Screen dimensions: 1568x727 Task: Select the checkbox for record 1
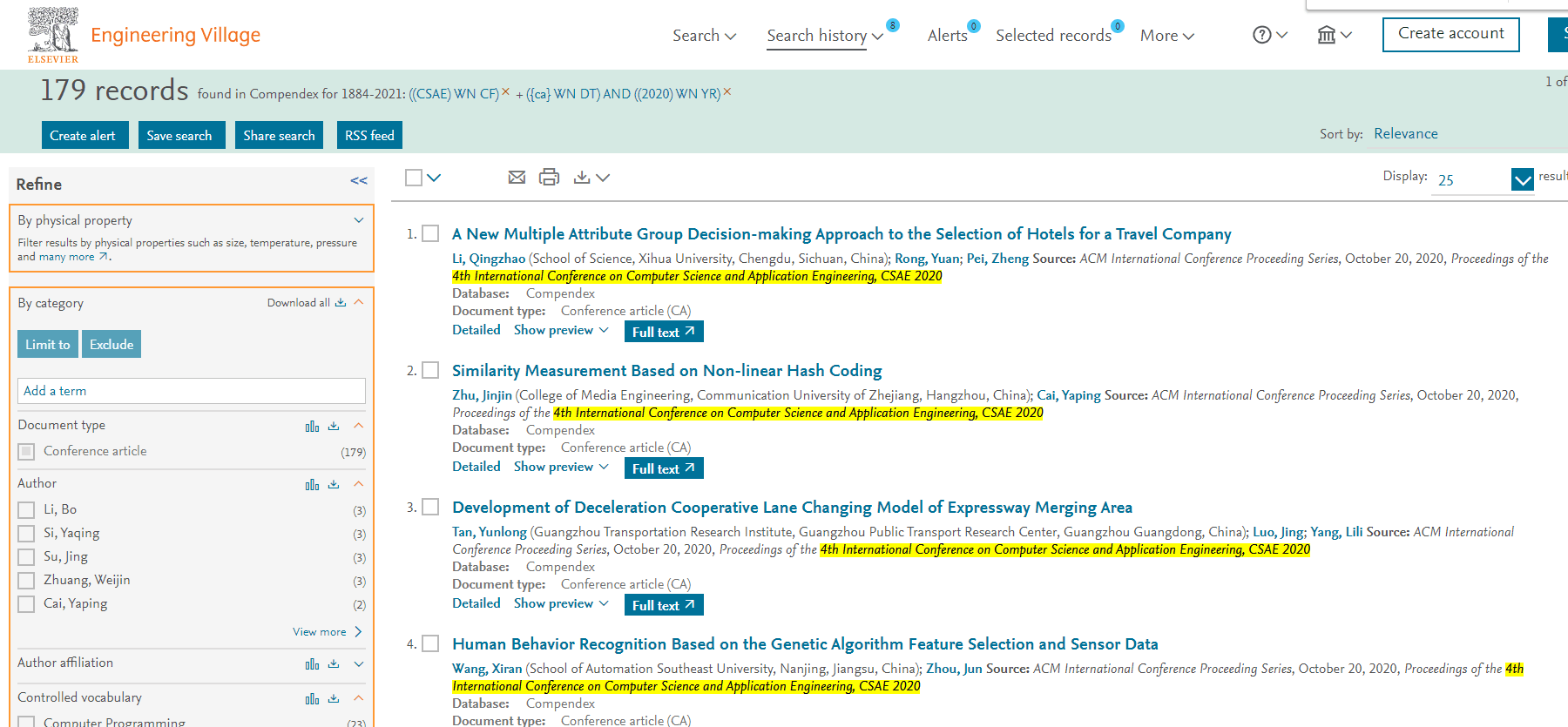tap(430, 233)
